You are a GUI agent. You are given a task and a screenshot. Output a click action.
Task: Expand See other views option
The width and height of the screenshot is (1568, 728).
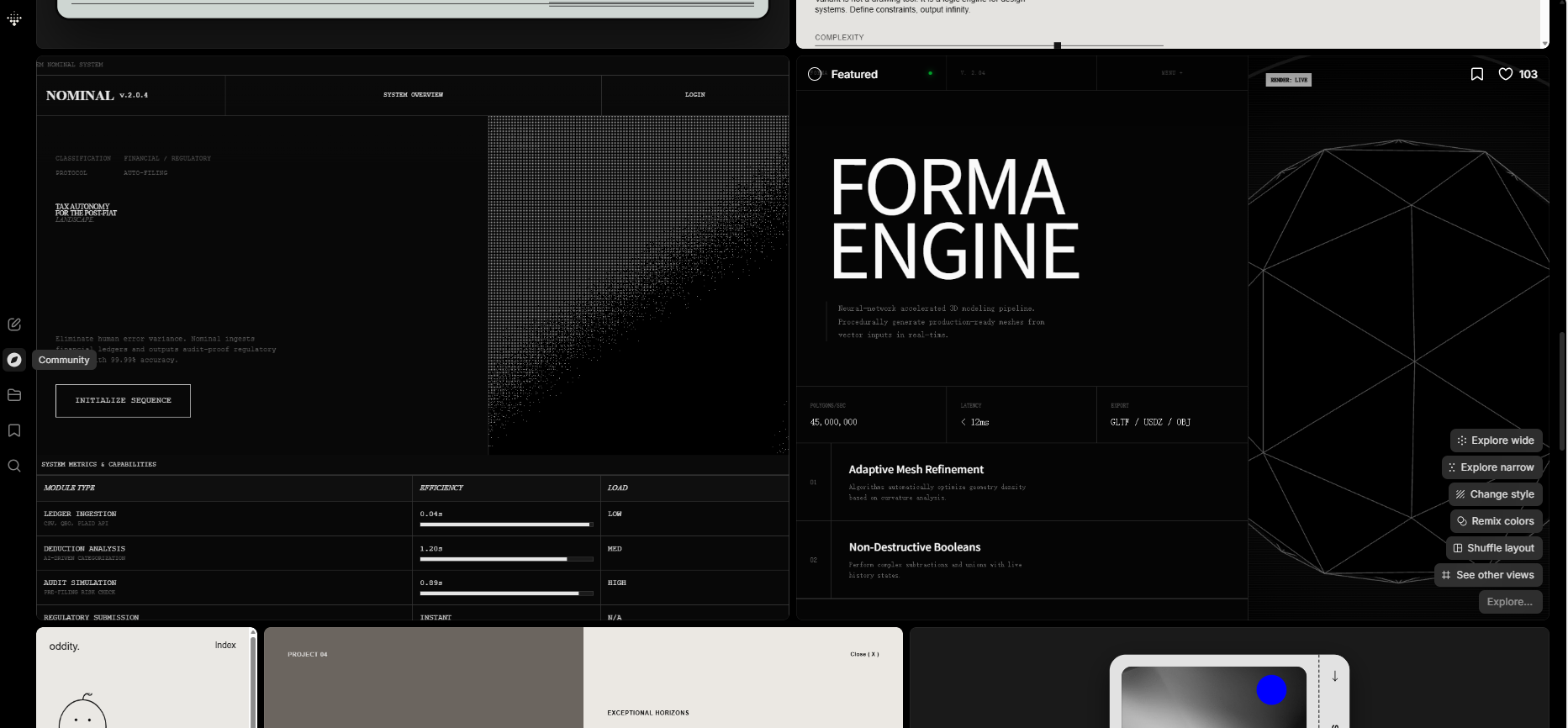coord(1488,575)
